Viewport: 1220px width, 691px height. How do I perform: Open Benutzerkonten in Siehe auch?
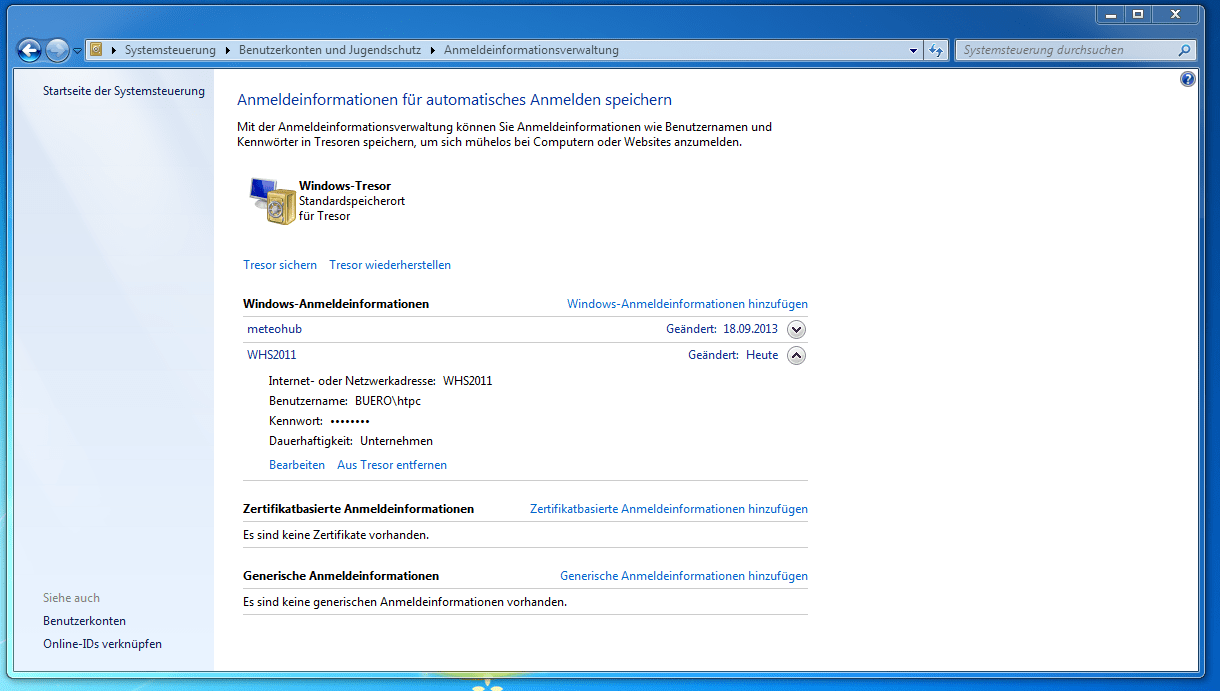tap(84, 621)
